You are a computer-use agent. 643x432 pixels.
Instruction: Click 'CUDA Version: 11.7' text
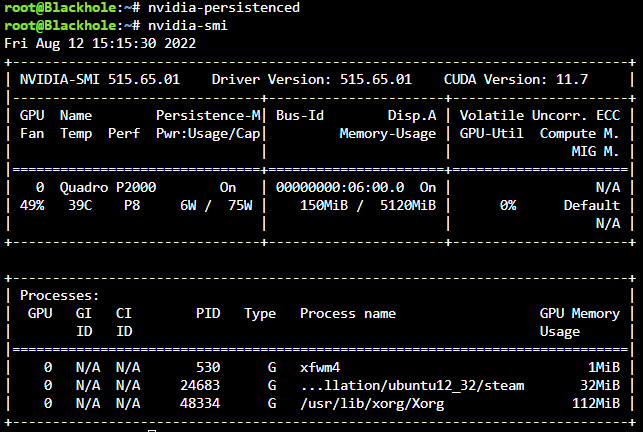[516, 79]
